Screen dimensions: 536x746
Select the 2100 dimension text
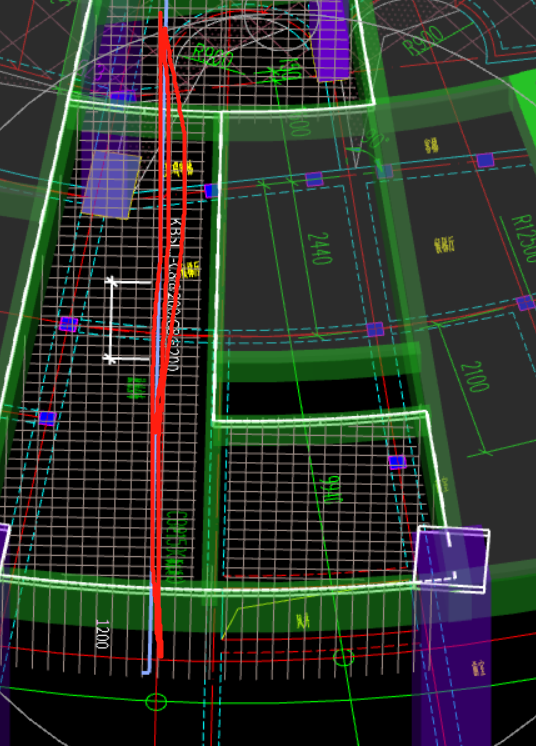click(x=475, y=376)
